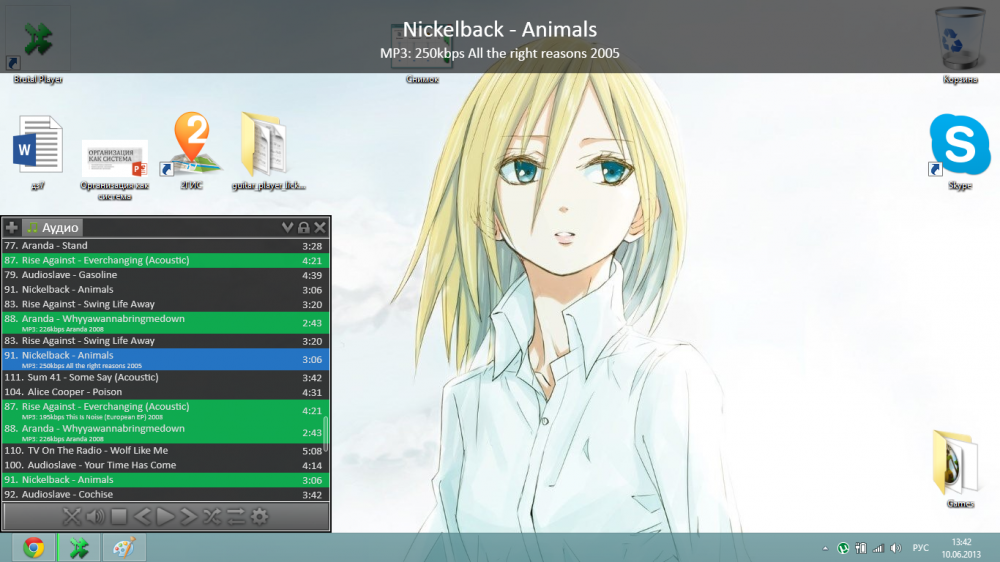Toggle the playlist lock icon
The image size is (1000, 562).
pos(304,228)
